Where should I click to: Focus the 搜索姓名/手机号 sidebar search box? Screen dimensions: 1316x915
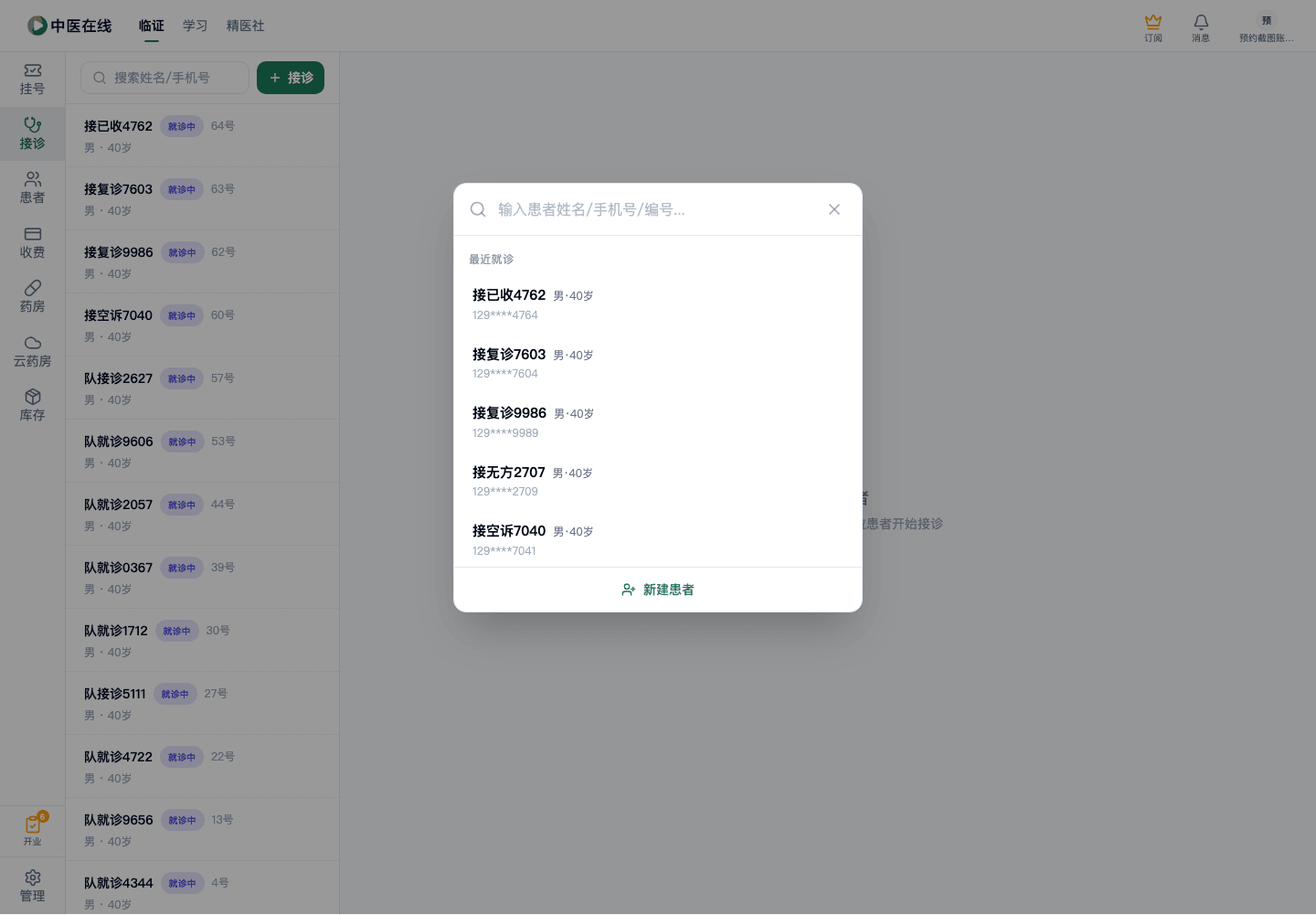tap(164, 78)
